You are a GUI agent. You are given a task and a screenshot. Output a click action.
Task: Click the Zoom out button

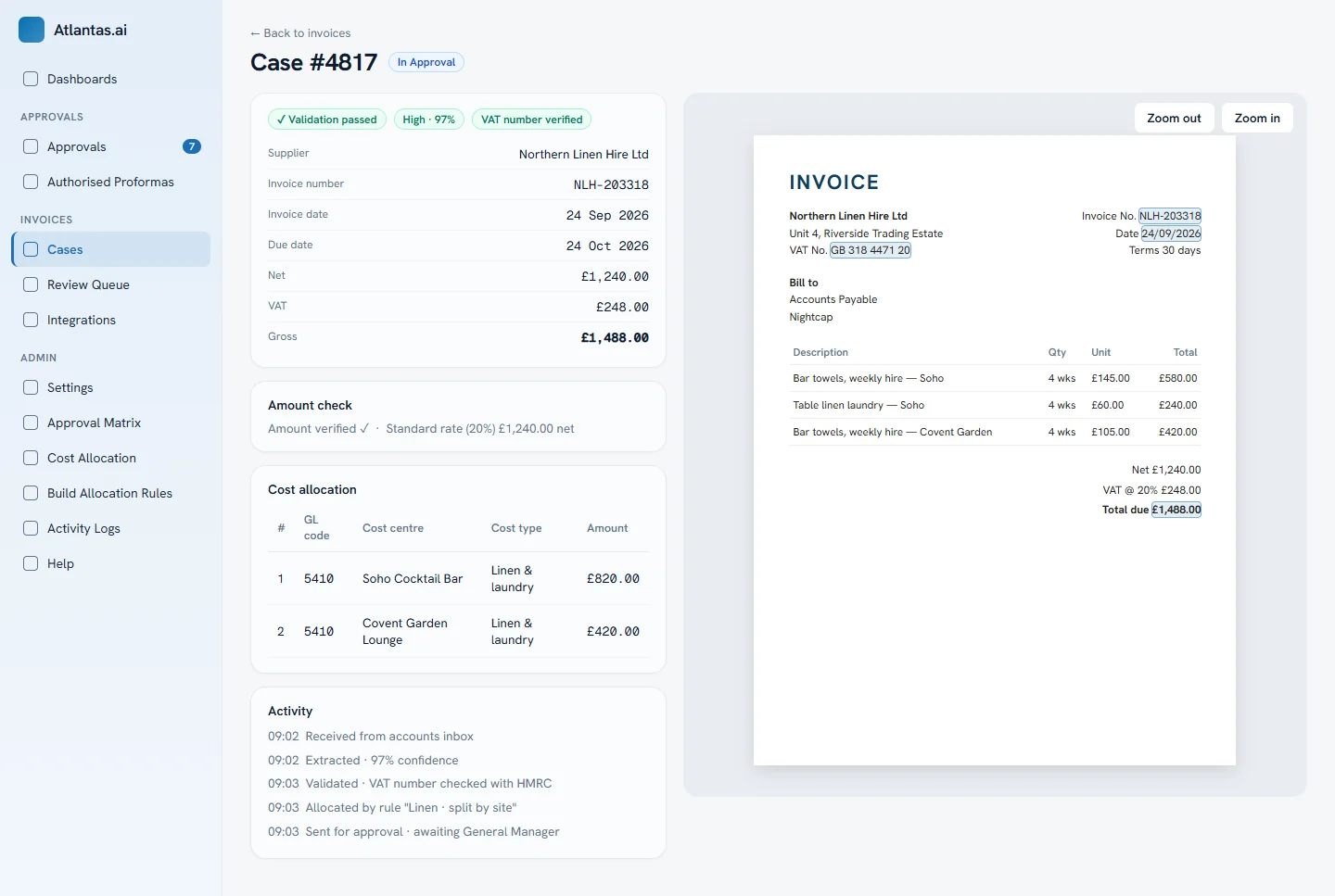(1174, 118)
